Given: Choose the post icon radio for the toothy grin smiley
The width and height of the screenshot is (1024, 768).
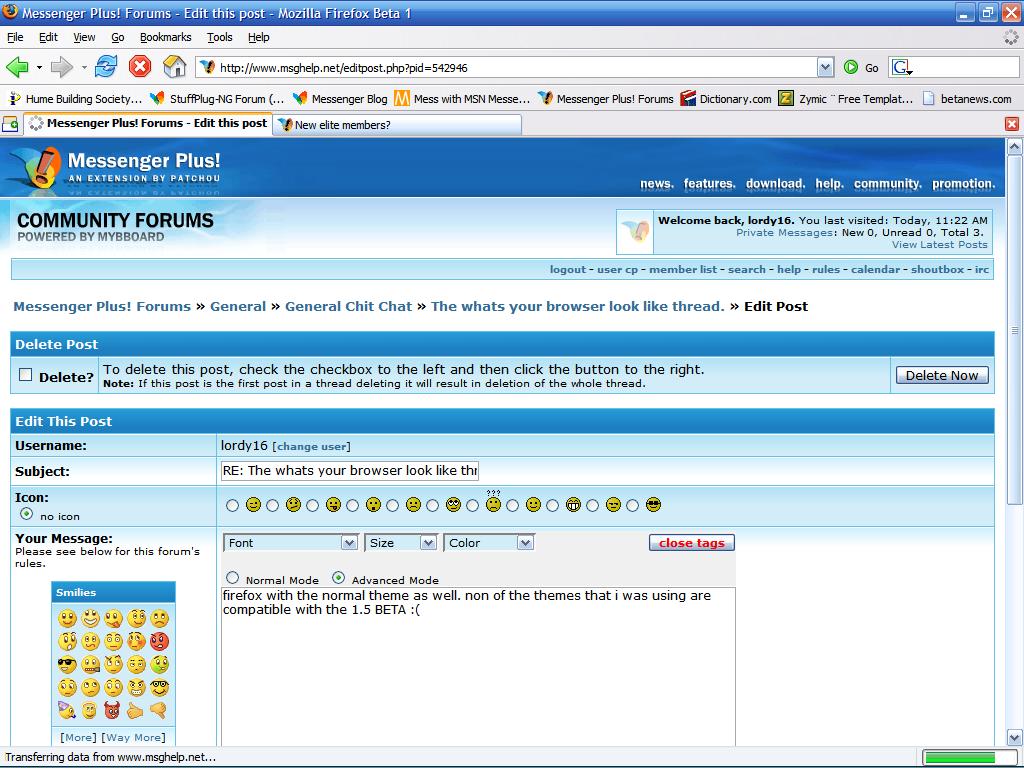Looking at the screenshot, I should pos(552,505).
